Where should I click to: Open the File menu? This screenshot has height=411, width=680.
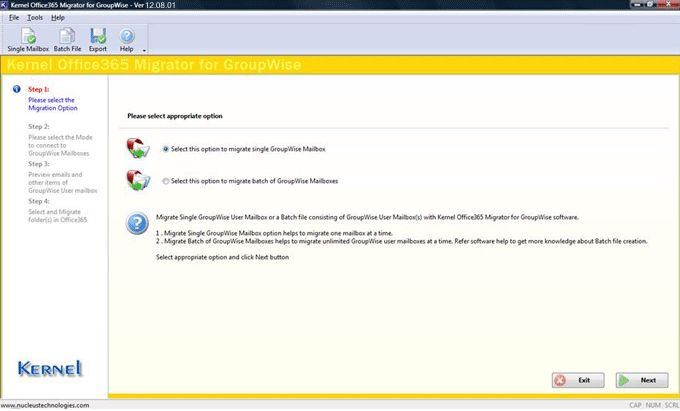pos(14,18)
